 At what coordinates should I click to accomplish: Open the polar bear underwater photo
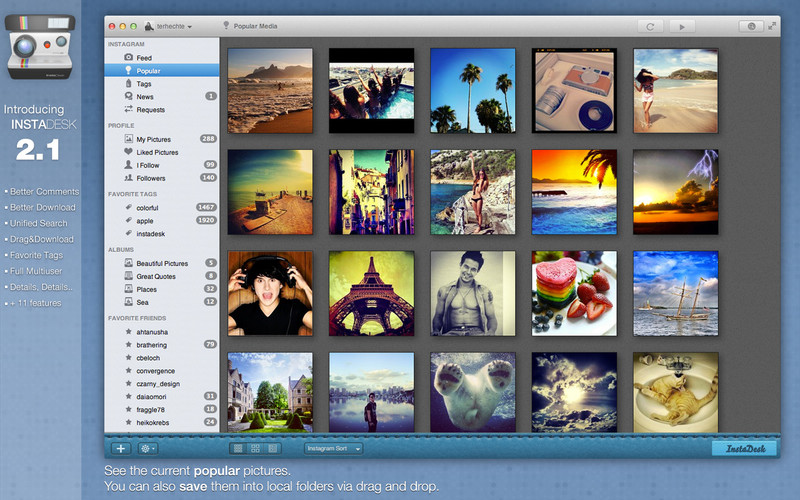(x=473, y=392)
